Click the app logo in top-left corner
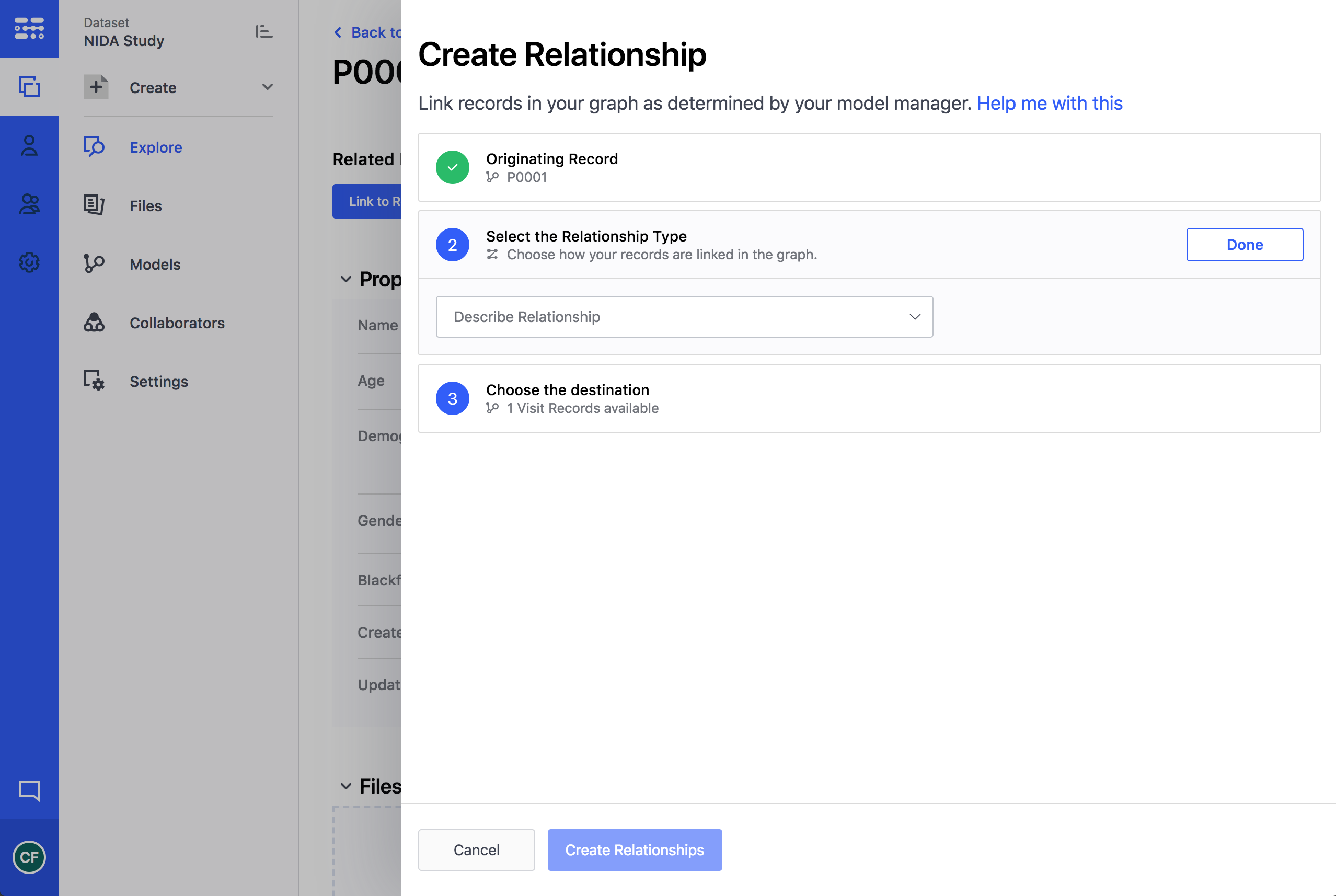 tap(29, 28)
